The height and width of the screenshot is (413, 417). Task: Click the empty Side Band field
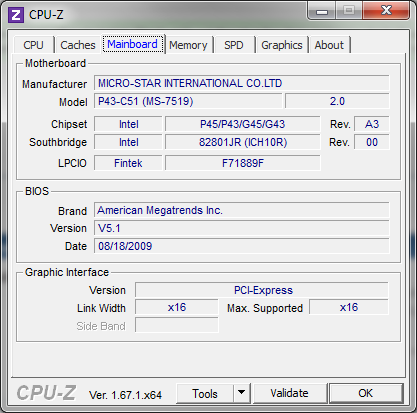[177, 325]
